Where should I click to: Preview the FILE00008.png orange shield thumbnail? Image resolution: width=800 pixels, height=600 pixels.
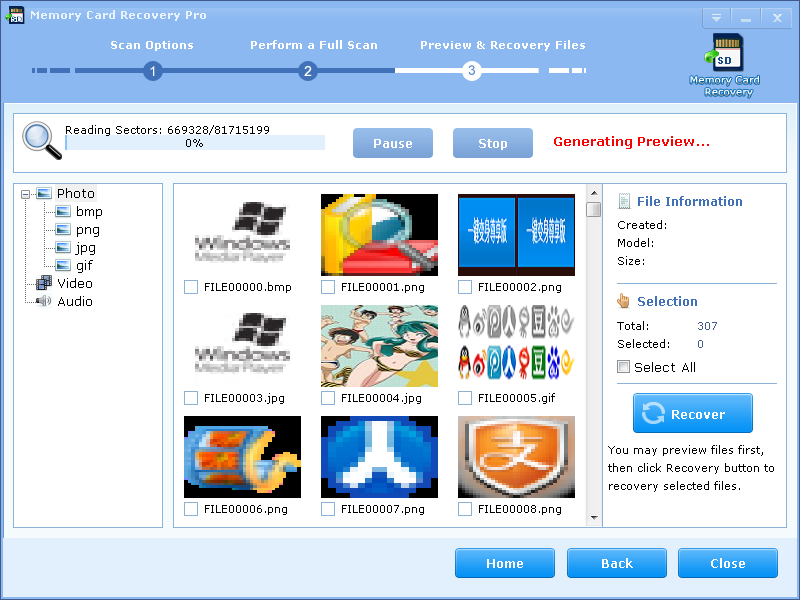(516, 457)
